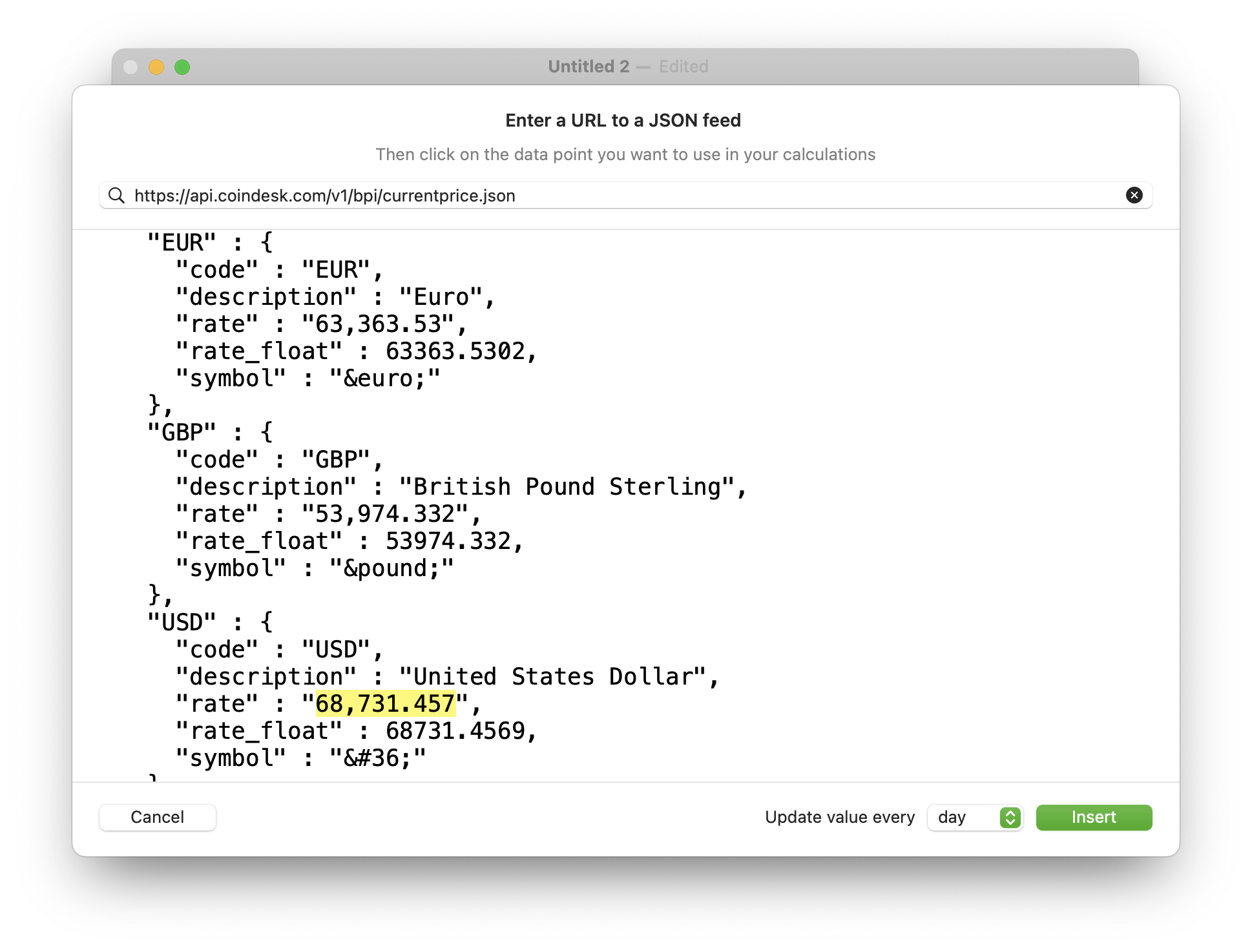Click the search magnifier icon in URL field
The height and width of the screenshot is (952, 1252).
pos(116,195)
